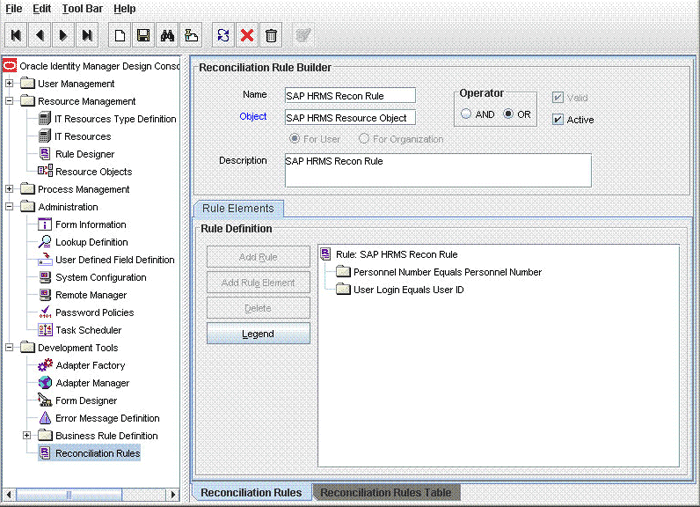Click the Delete button

pyautogui.click(x=258, y=308)
